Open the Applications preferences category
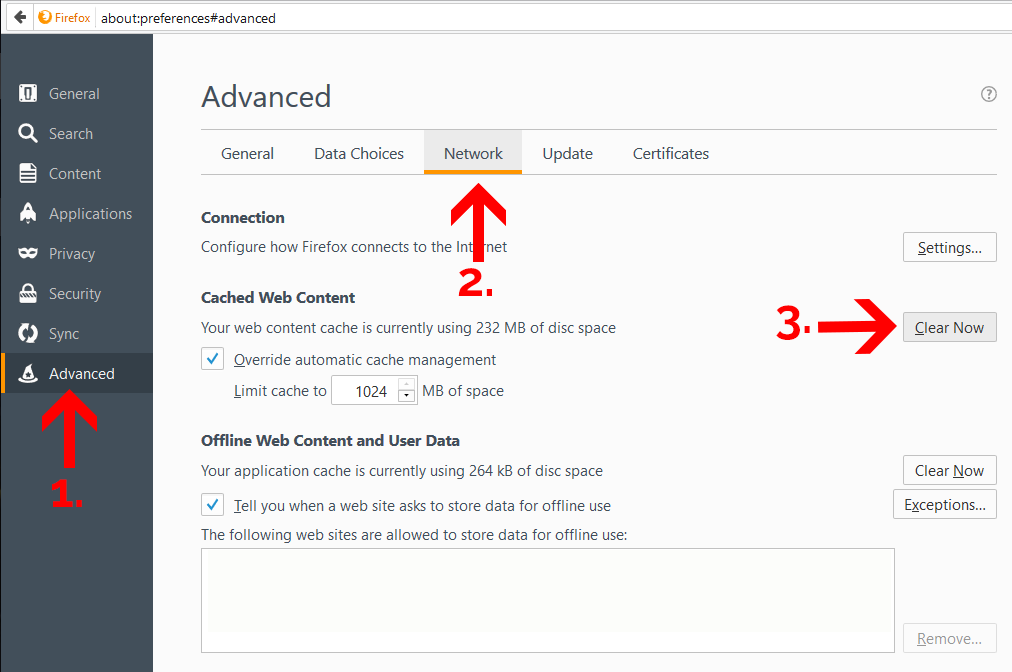The image size is (1012, 672). tap(77, 214)
